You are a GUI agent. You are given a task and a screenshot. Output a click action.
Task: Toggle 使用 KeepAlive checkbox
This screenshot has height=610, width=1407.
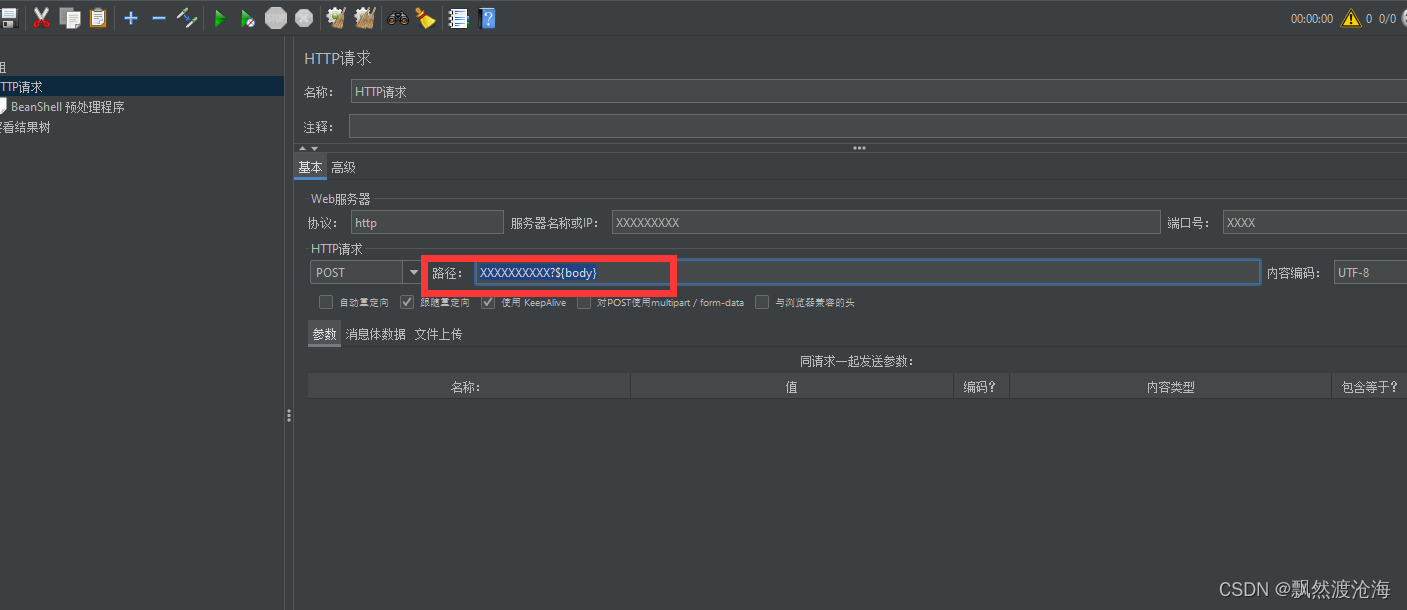488,302
